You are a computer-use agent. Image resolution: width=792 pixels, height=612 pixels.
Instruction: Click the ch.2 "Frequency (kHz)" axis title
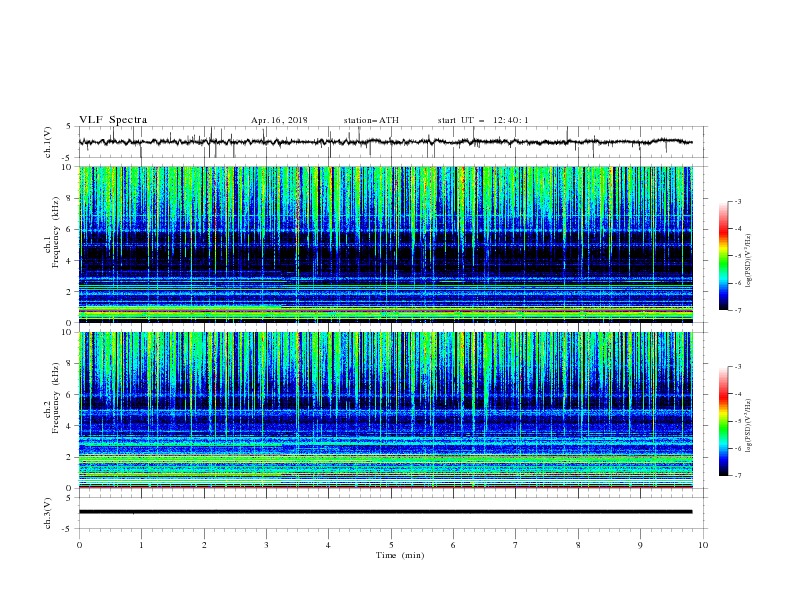56,397
